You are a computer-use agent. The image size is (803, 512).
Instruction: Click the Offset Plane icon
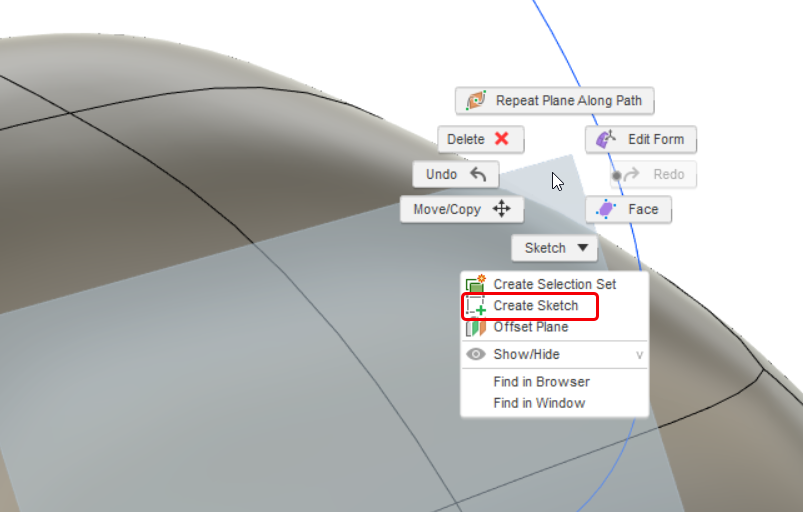pyautogui.click(x=476, y=327)
